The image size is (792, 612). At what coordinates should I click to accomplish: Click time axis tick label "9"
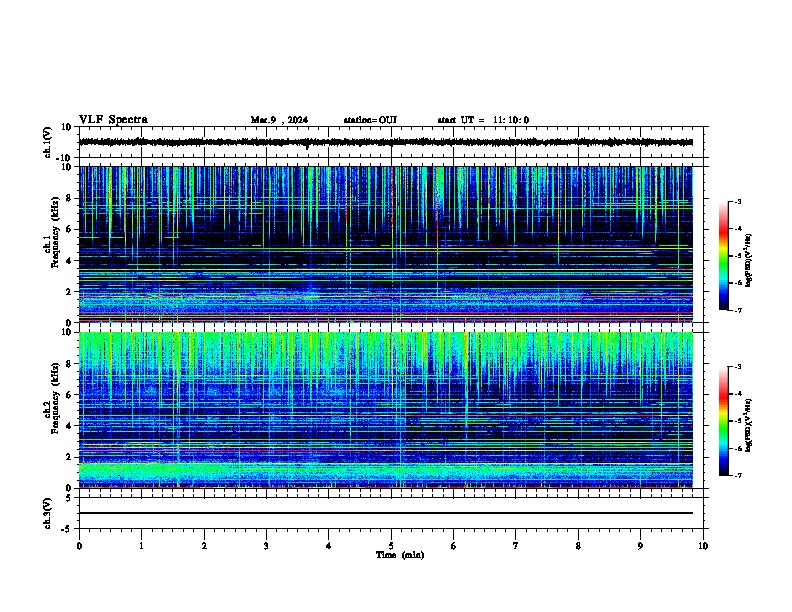pyautogui.click(x=640, y=546)
